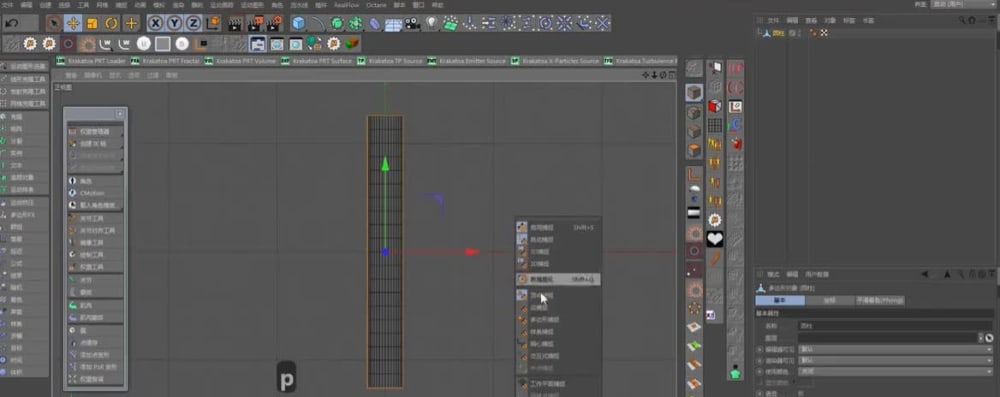This screenshot has height=397, width=1000.
Task: Click the red X axis arrow handle
Action: pos(473,252)
